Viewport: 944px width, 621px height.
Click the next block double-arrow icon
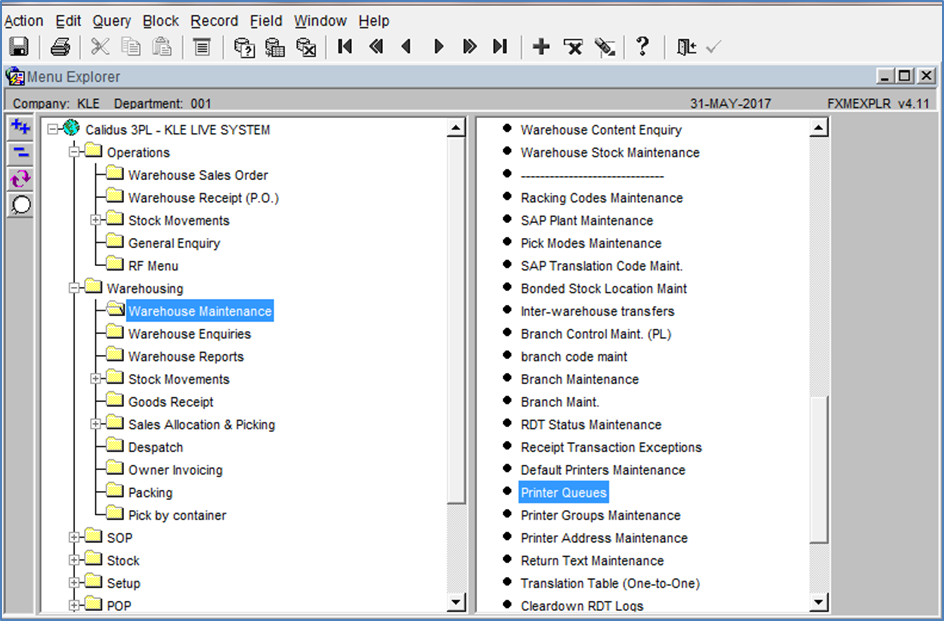point(470,46)
